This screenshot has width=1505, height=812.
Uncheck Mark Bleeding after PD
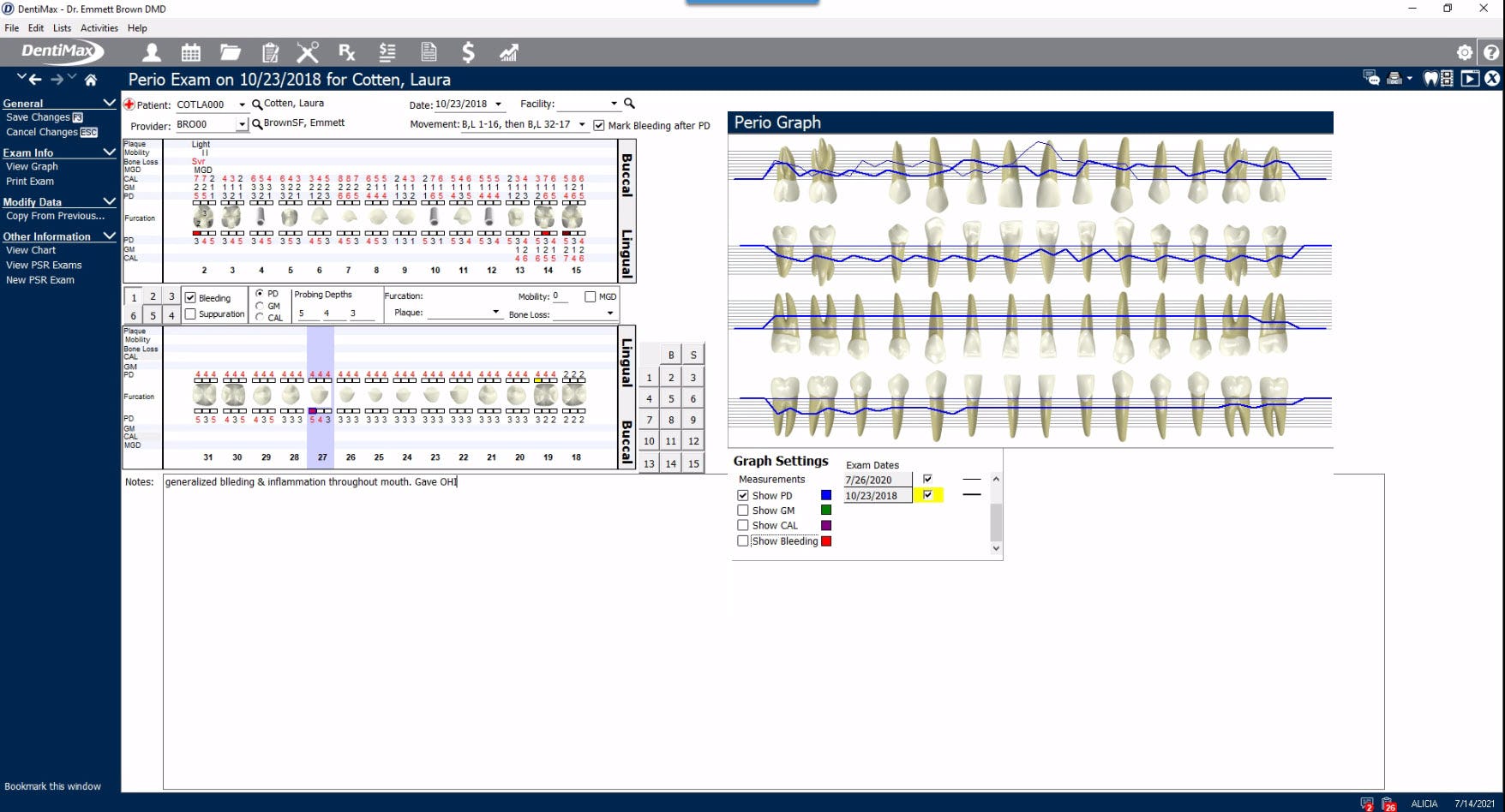pyautogui.click(x=598, y=125)
